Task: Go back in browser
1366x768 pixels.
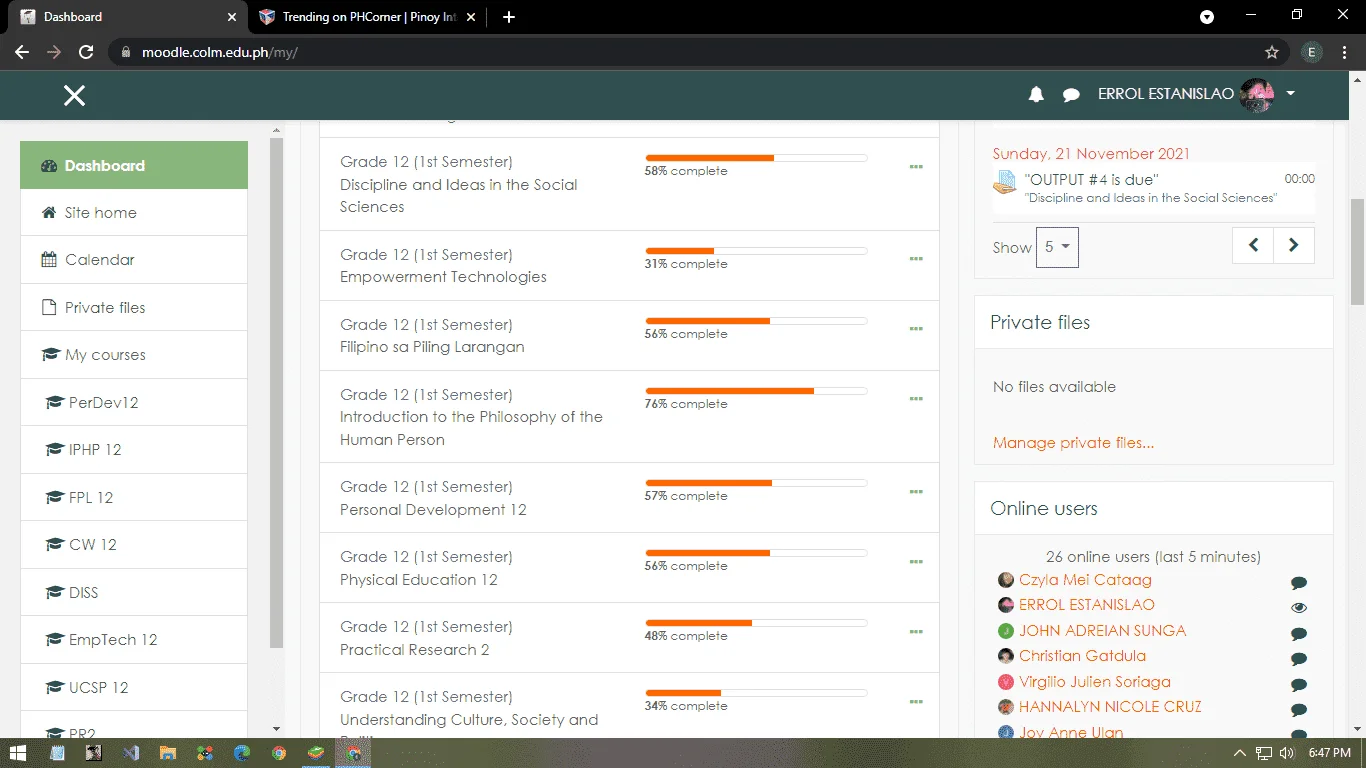Action: click(22, 52)
